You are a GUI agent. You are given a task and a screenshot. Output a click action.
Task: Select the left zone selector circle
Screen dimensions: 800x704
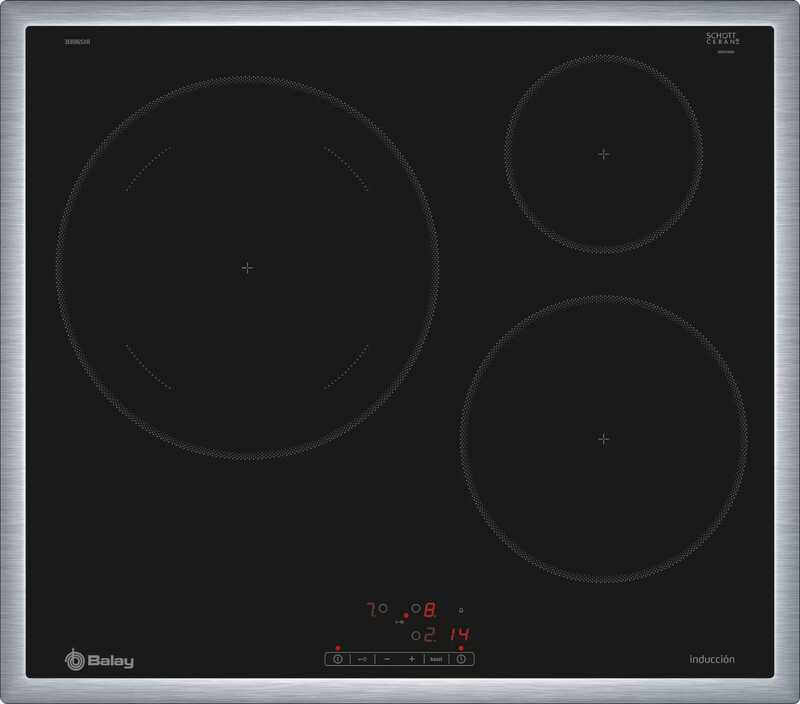click(x=383, y=608)
